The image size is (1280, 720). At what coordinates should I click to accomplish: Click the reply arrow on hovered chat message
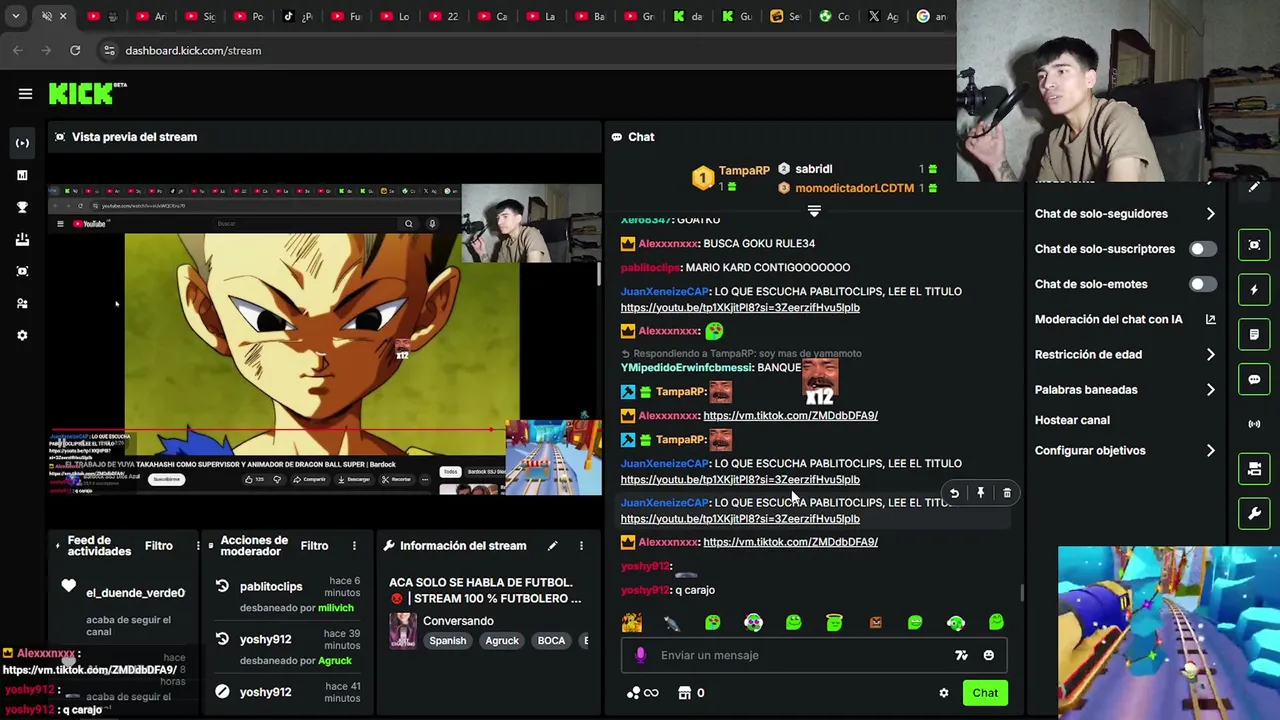[x=954, y=493]
